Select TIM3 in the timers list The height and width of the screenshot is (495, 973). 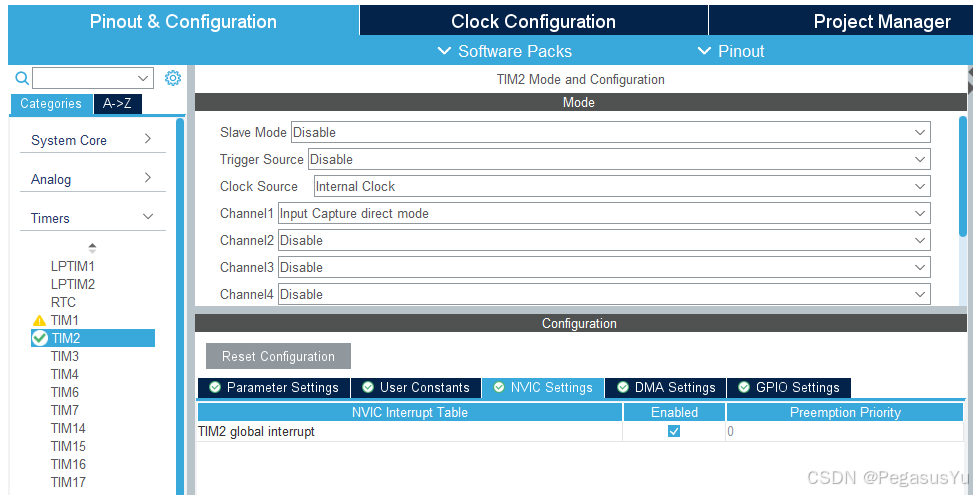pos(65,357)
